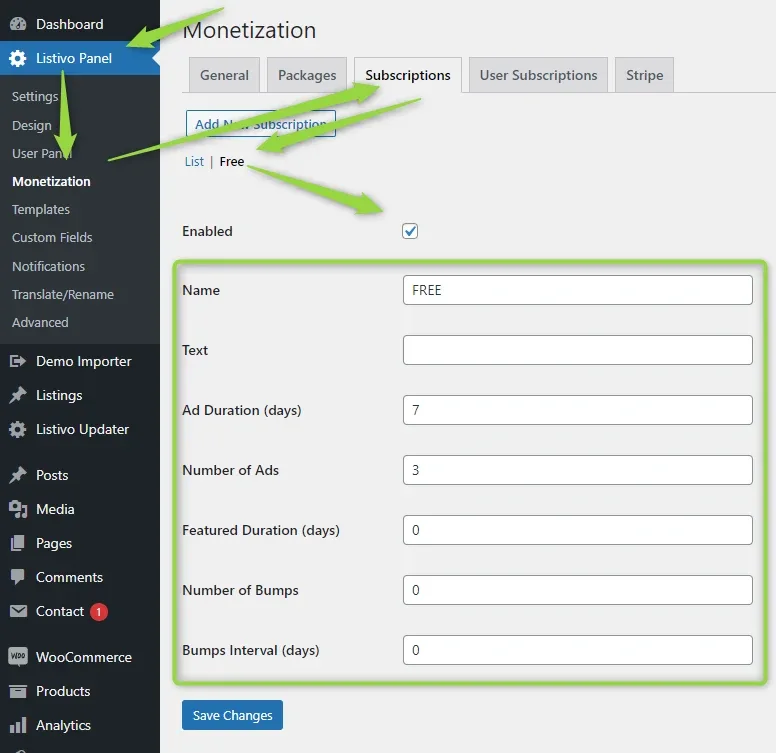The width and height of the screenshot is (776, 753).
Task: Click the Free subscription label
Action: point(232,162)
